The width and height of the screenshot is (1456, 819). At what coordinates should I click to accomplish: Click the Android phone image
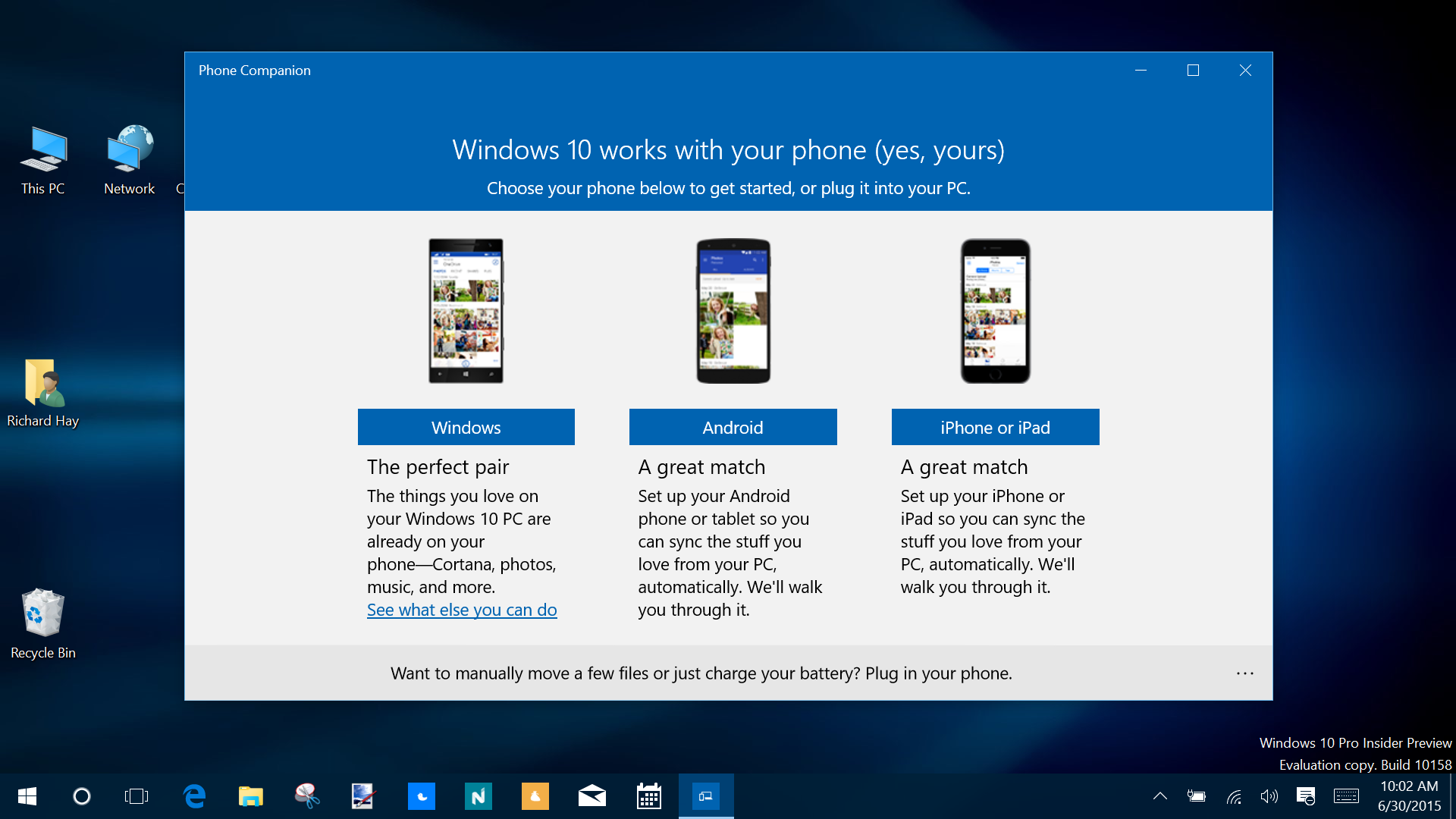733,311
